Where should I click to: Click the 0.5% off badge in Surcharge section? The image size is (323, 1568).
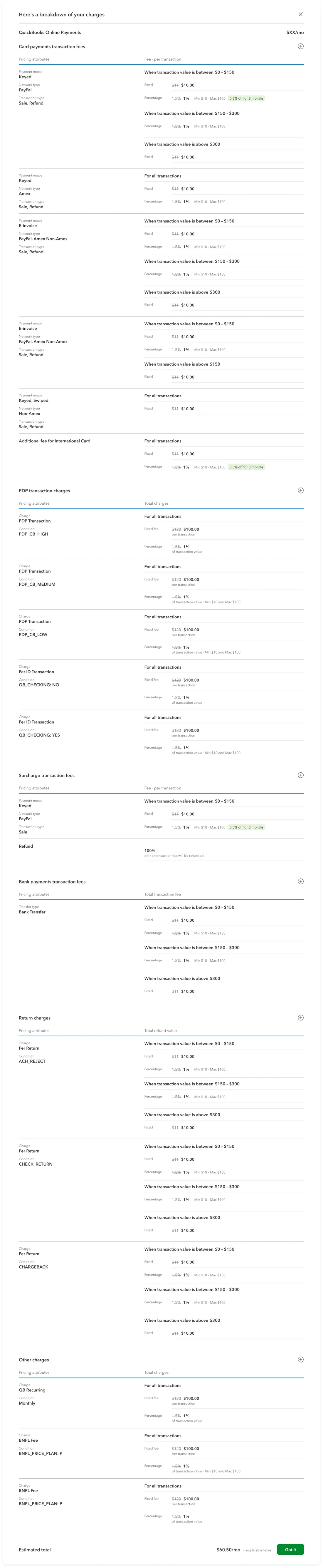coord(246,827)
